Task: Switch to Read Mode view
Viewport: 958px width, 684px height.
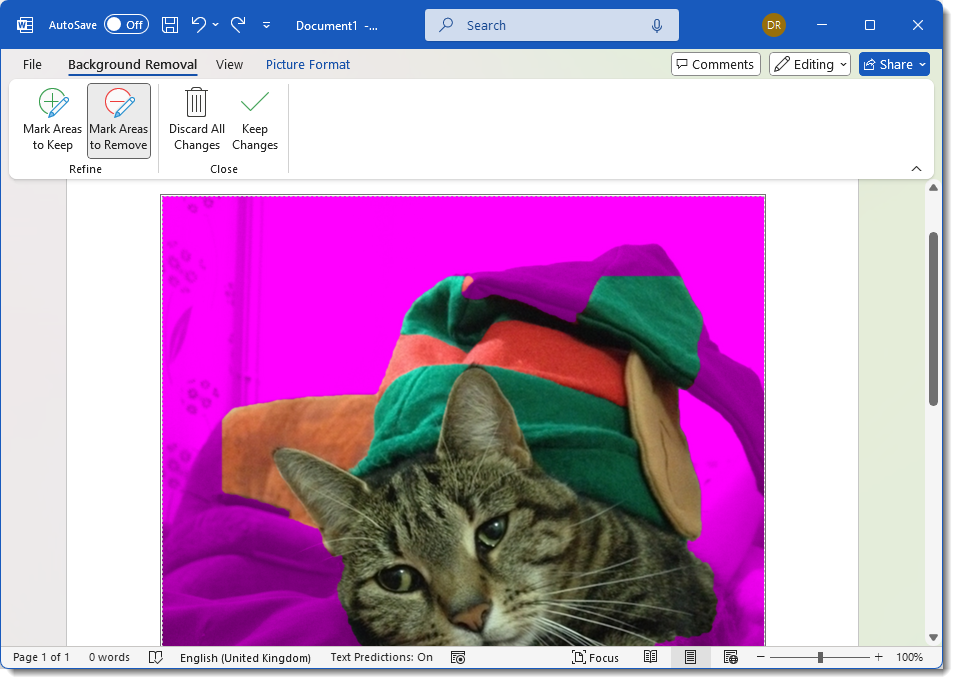Action: [650, 657]
